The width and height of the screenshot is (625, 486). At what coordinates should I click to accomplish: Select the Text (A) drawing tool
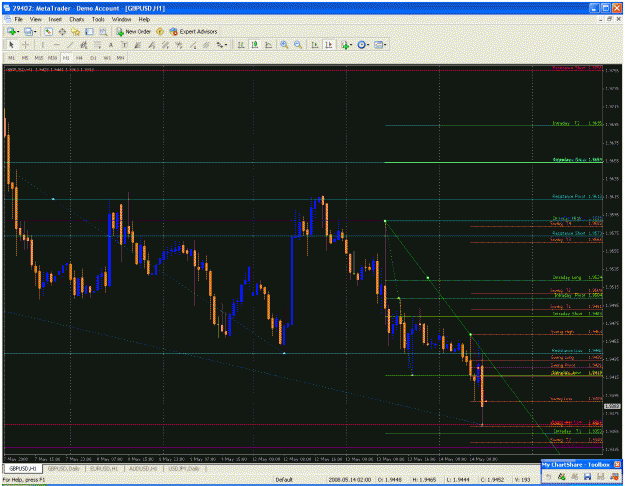pyautogui.click(x=111, y=45)
